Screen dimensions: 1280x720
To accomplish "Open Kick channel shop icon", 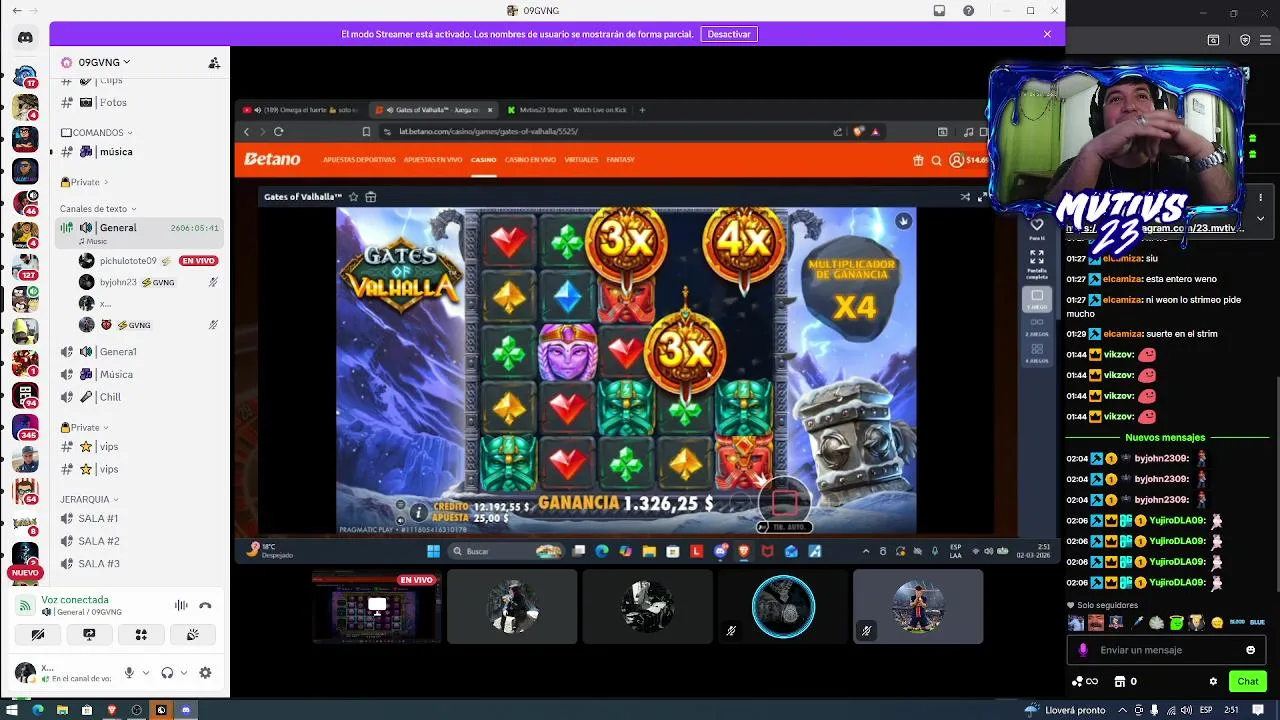I will click(x=1120, y=681).
